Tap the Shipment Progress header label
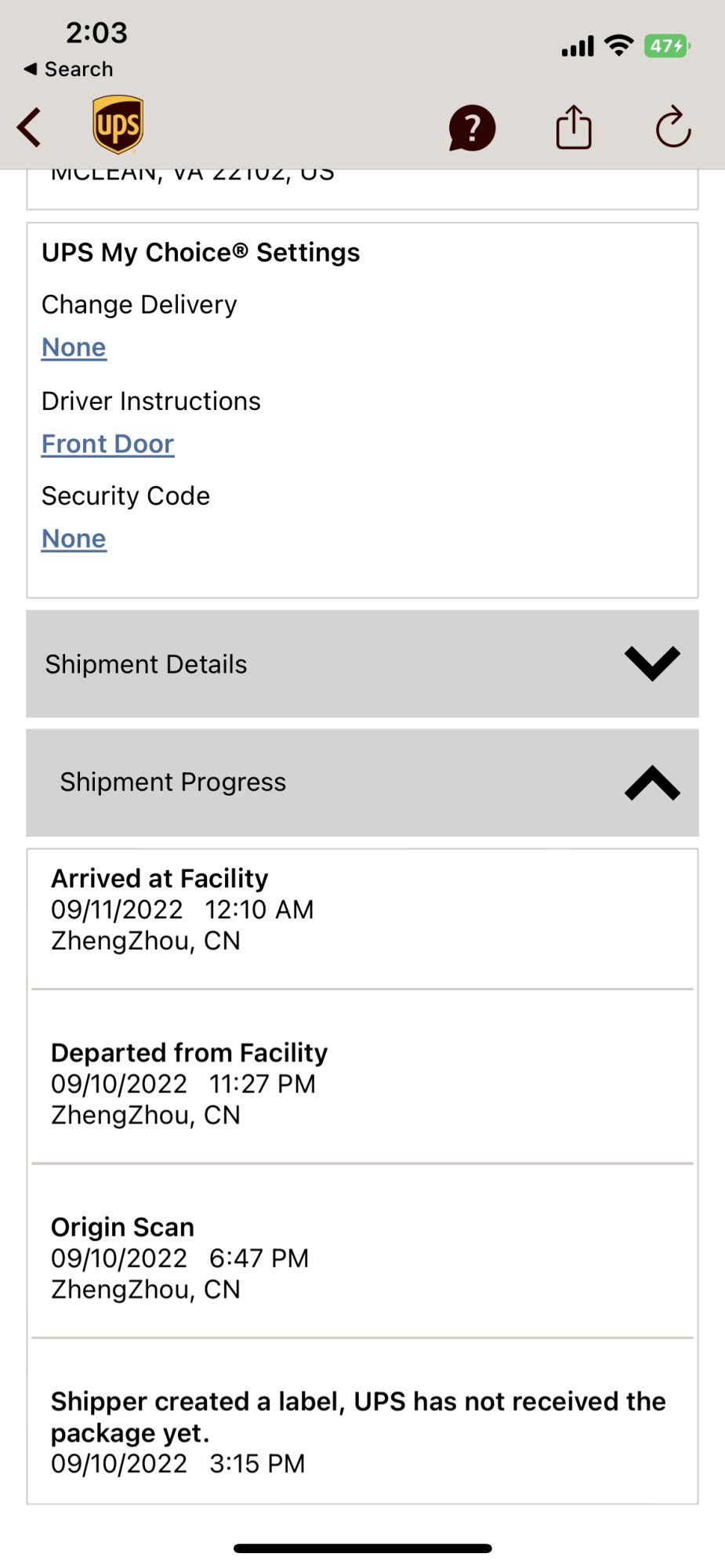This screenshot has width=725, height=1568. (173, 782)
